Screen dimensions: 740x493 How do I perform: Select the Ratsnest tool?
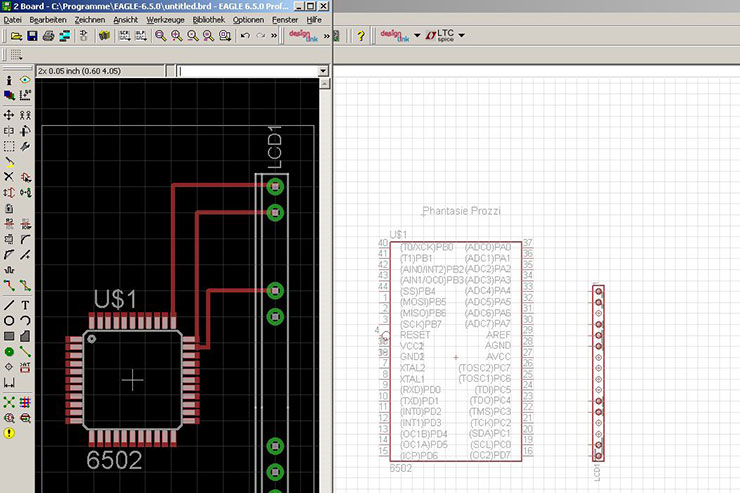click(9, 402)
